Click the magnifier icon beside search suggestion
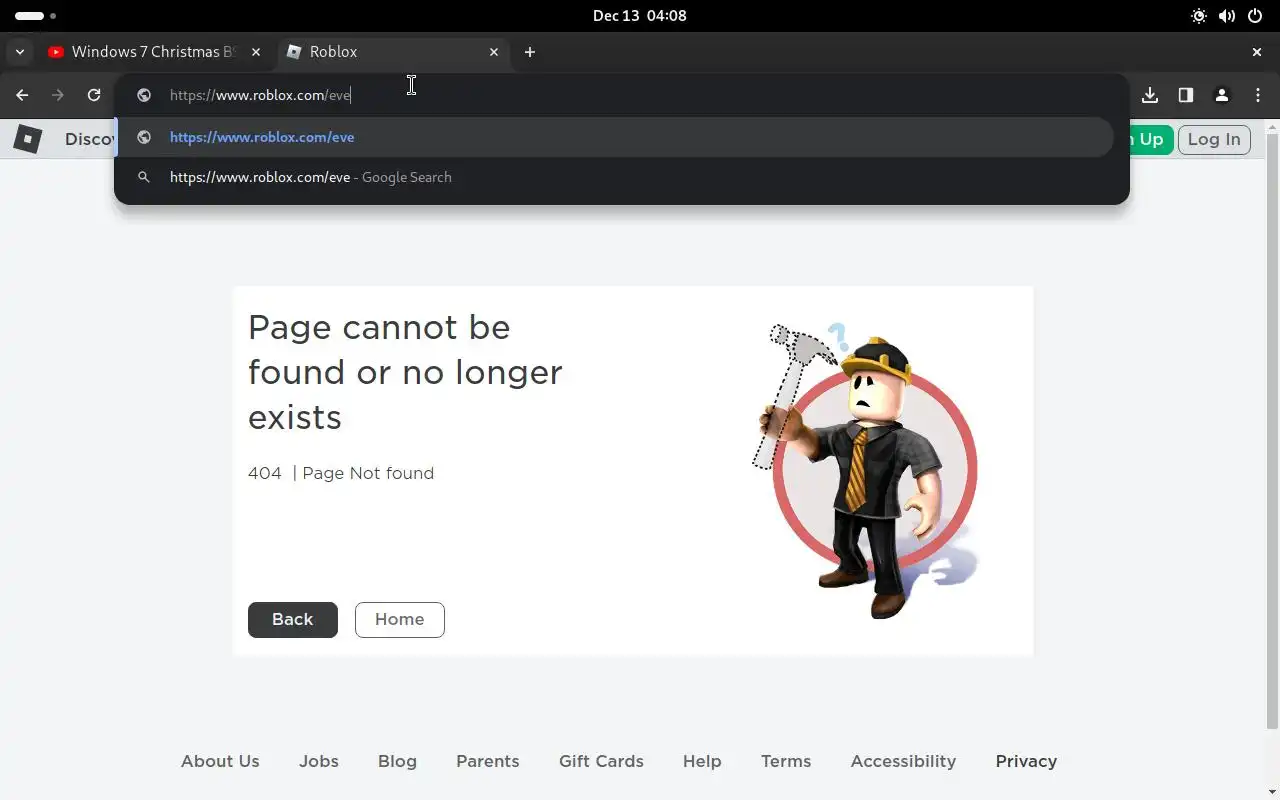 [144, 177]
